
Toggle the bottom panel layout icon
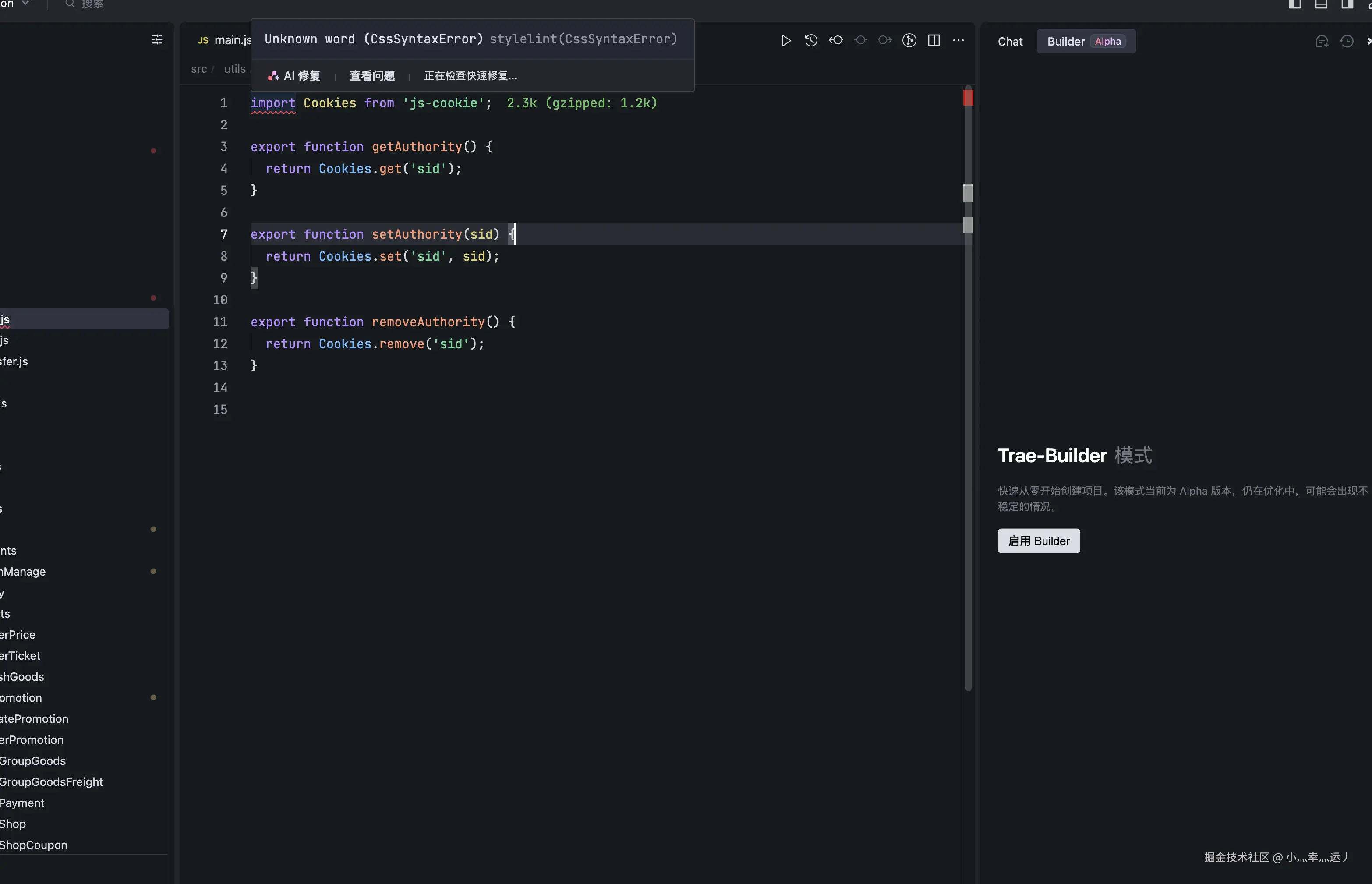1321,4
